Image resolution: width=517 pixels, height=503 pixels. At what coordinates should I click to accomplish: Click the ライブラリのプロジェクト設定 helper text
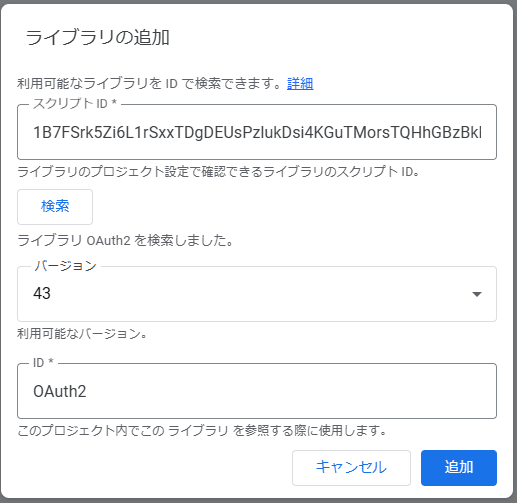(219, 172)
